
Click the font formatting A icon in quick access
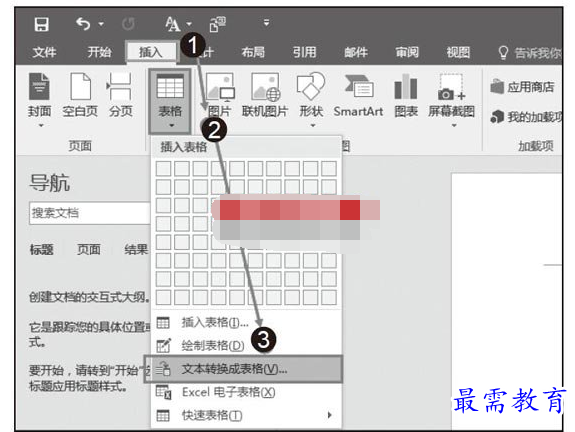coord(173,24)
